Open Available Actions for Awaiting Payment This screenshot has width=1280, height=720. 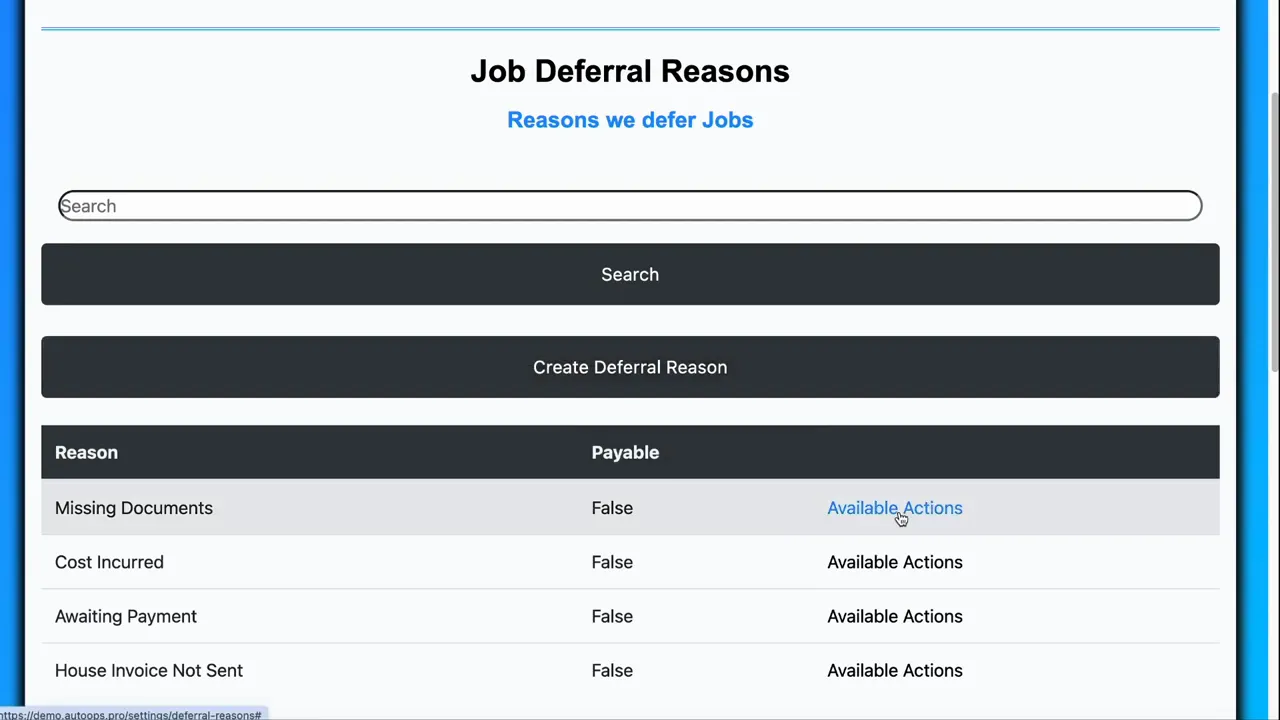coord(894,616)
